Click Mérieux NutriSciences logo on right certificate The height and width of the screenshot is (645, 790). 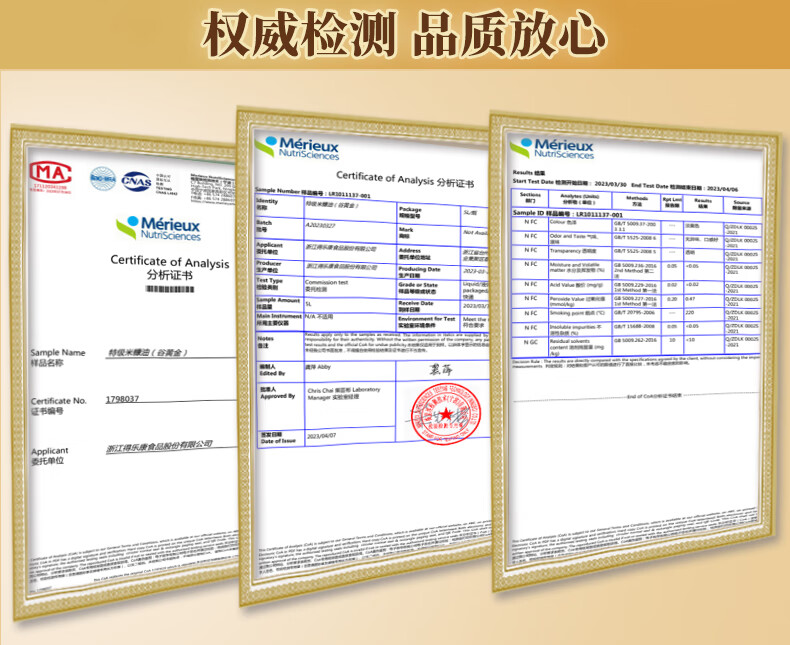click(x=552, y=149)
